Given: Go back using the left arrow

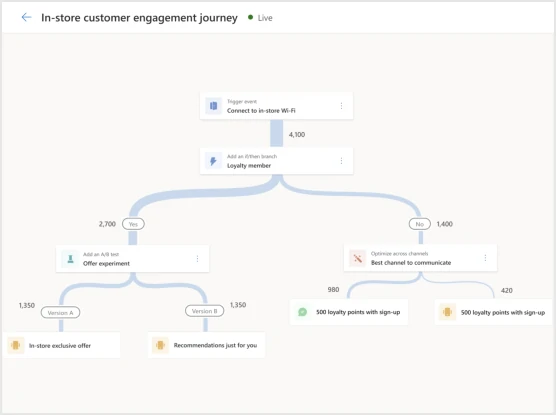Looking at the screenshot, I should [x=26, y=17].
